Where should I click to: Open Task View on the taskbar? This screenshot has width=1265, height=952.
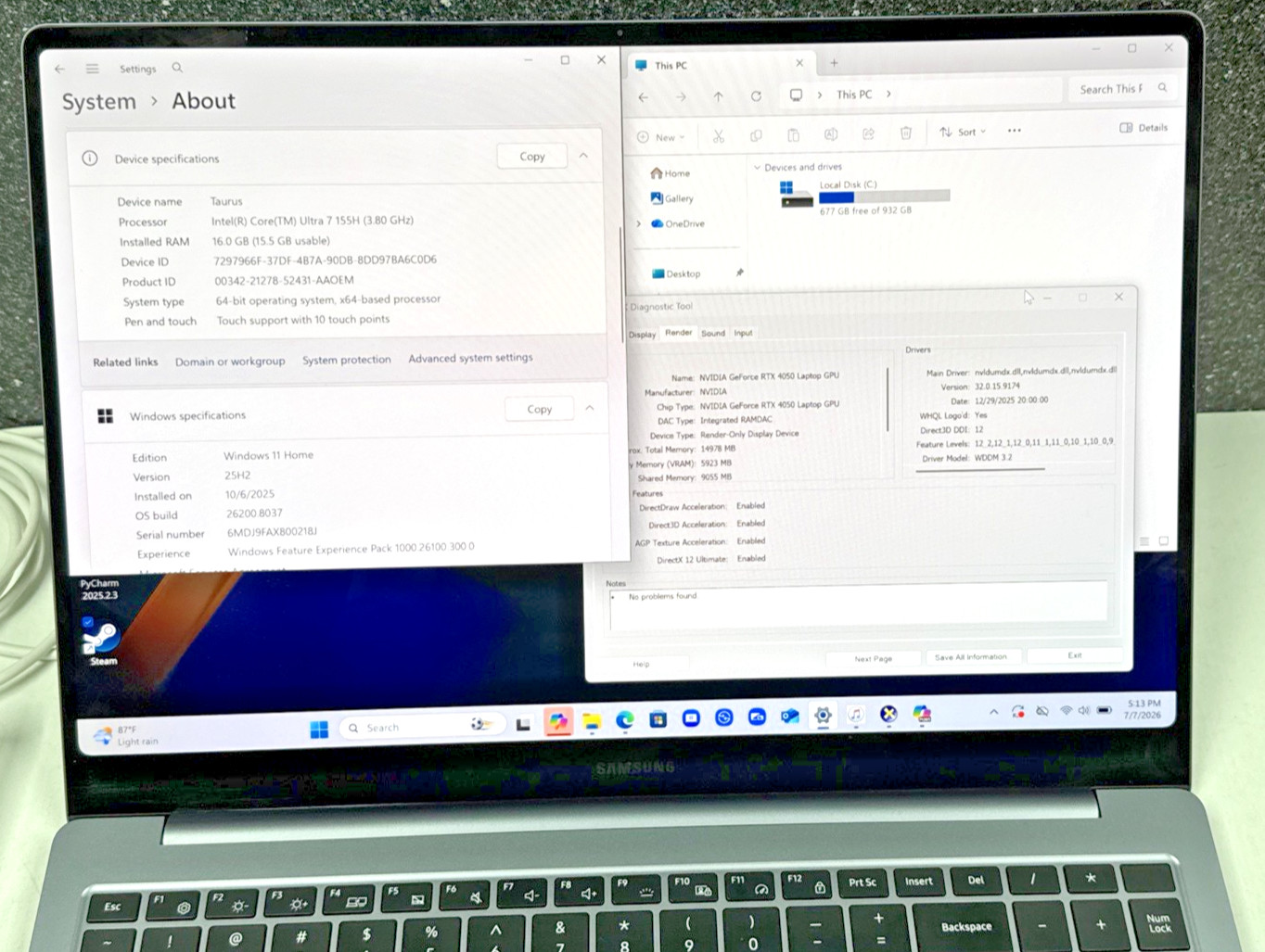[x=523, y=725]
